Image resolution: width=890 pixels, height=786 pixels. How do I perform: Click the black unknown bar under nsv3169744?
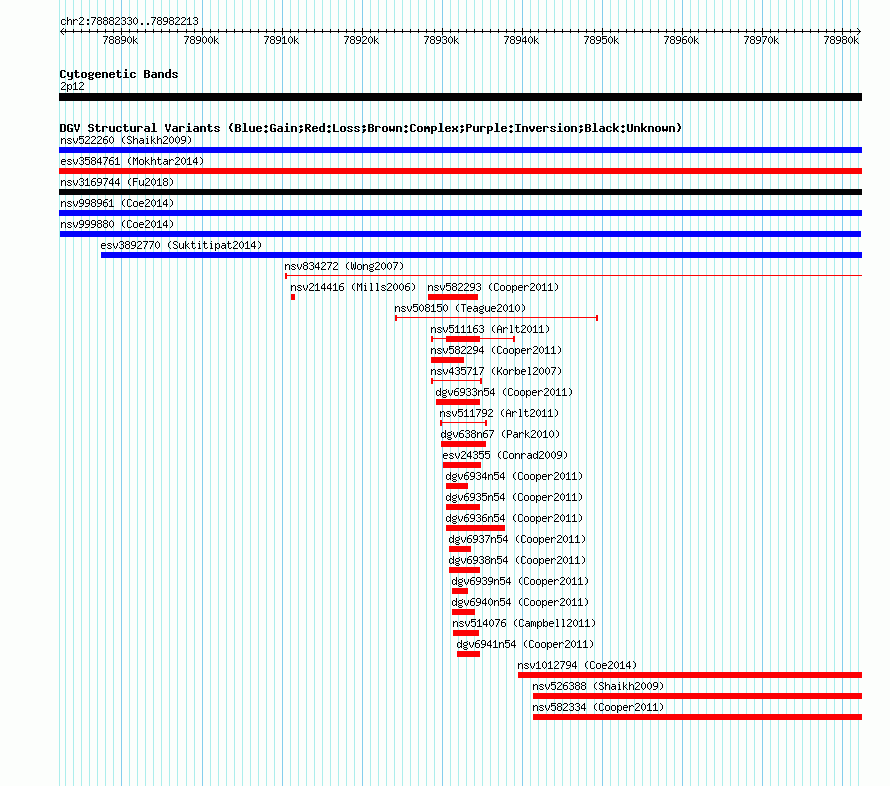(x=460, y=192)
